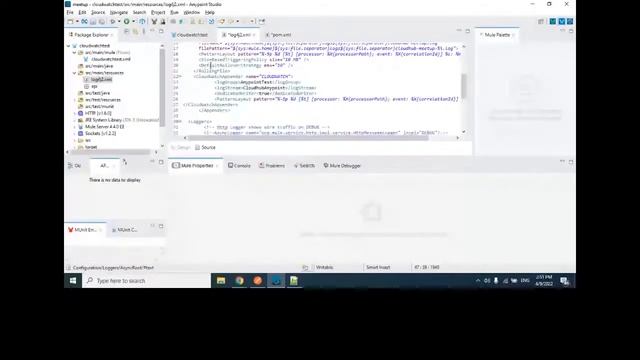
Task: Click the Save toolbar icon
Action: tap(93, 21)
